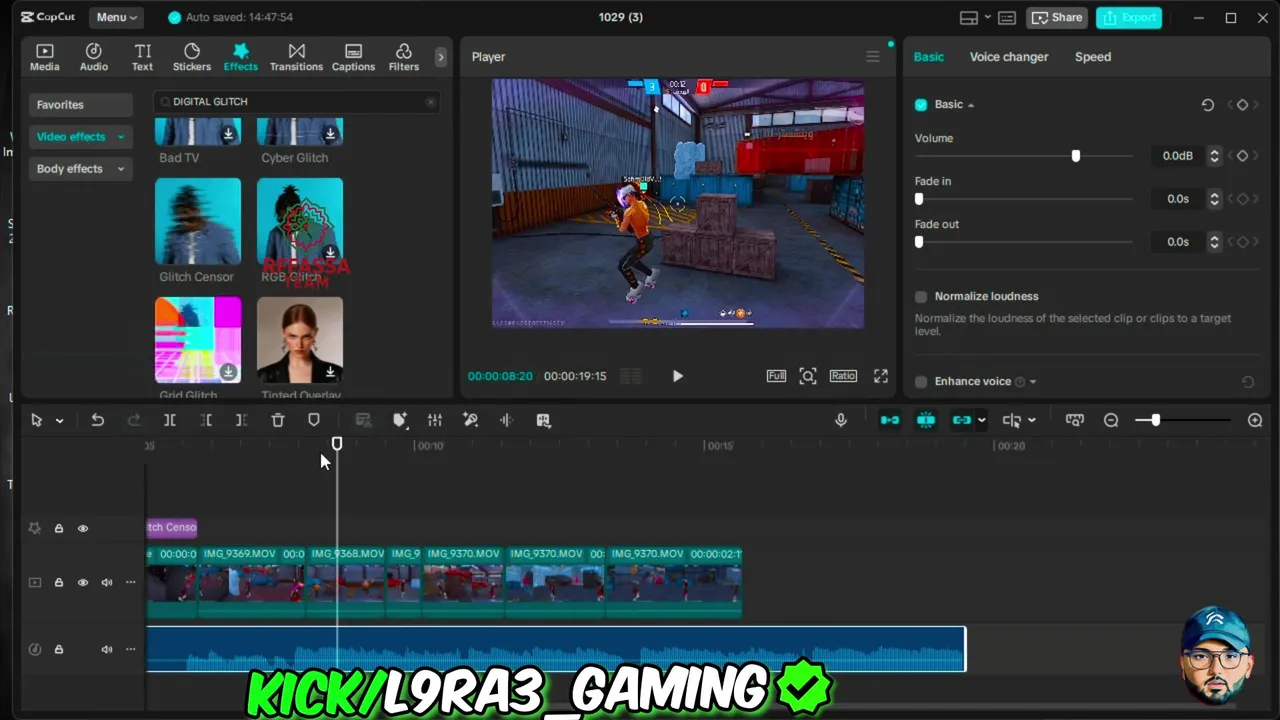The width and height of the screenshot is (1280, 720).
Task: Adjust the Fade in slider handle
Action: coord(919,199)
